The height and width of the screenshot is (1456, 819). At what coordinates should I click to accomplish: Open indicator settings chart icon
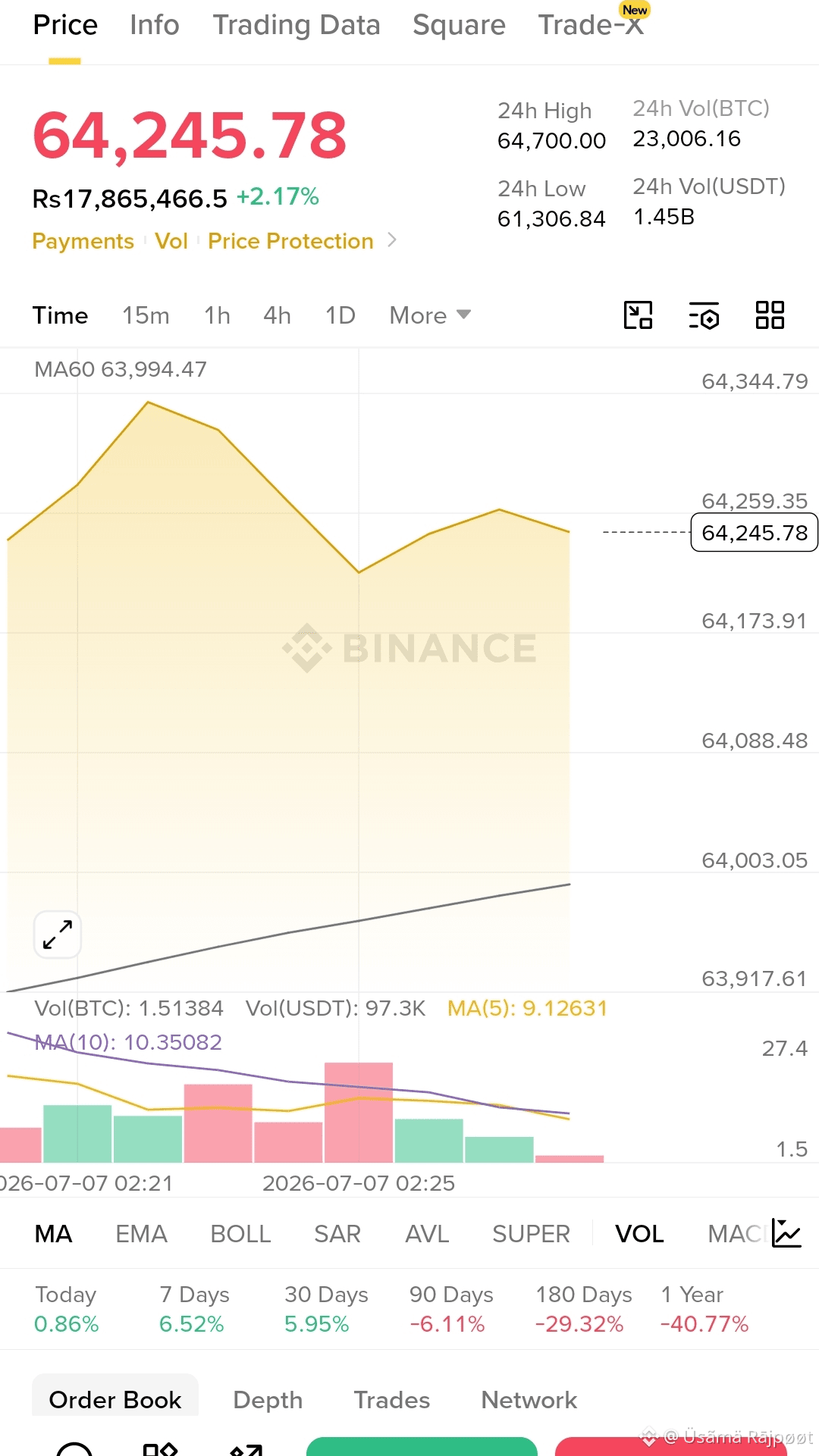click(x=786, y=1233)
